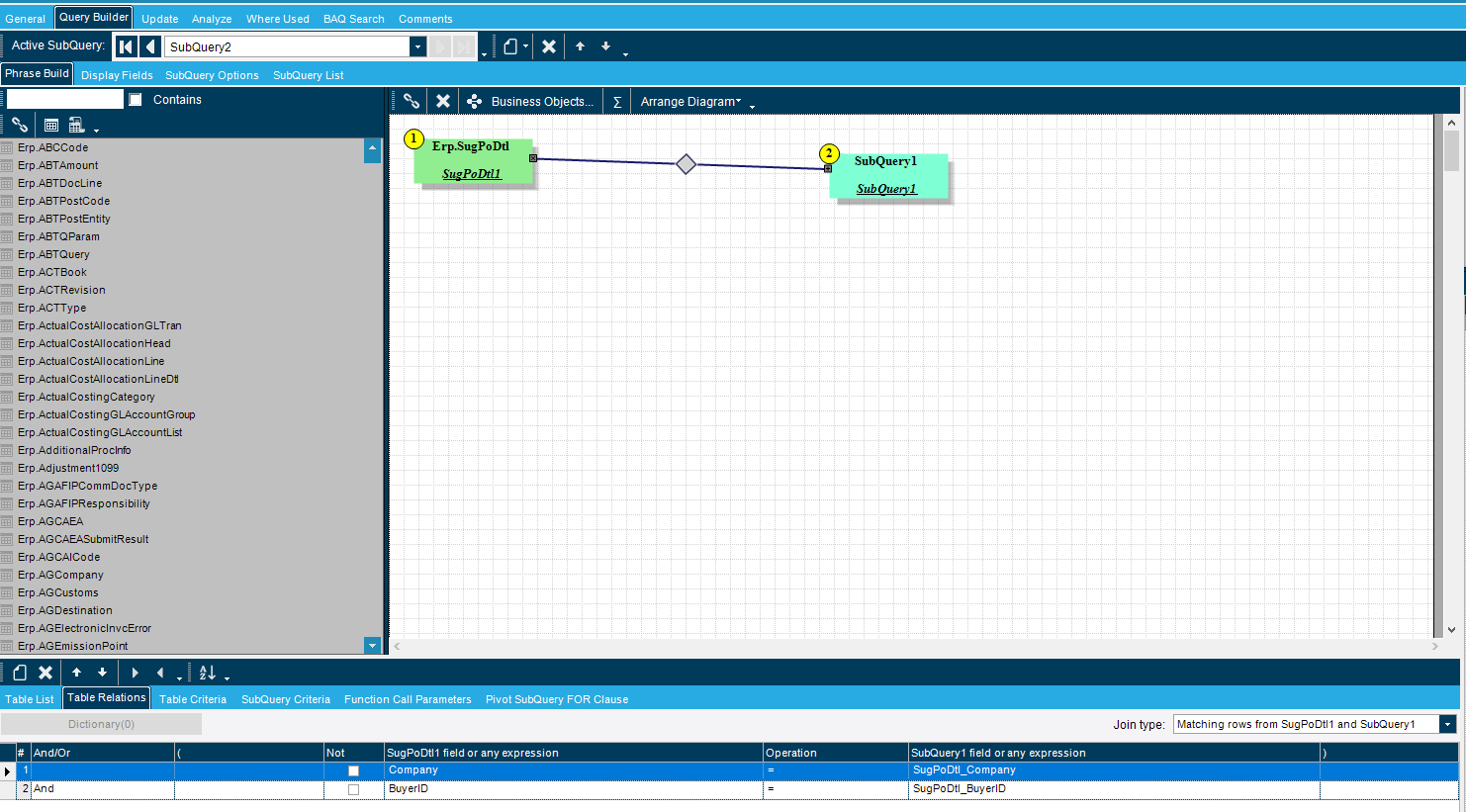
Task: Open the SubQuery Criteria tab
Action: (x=286, y=699)
